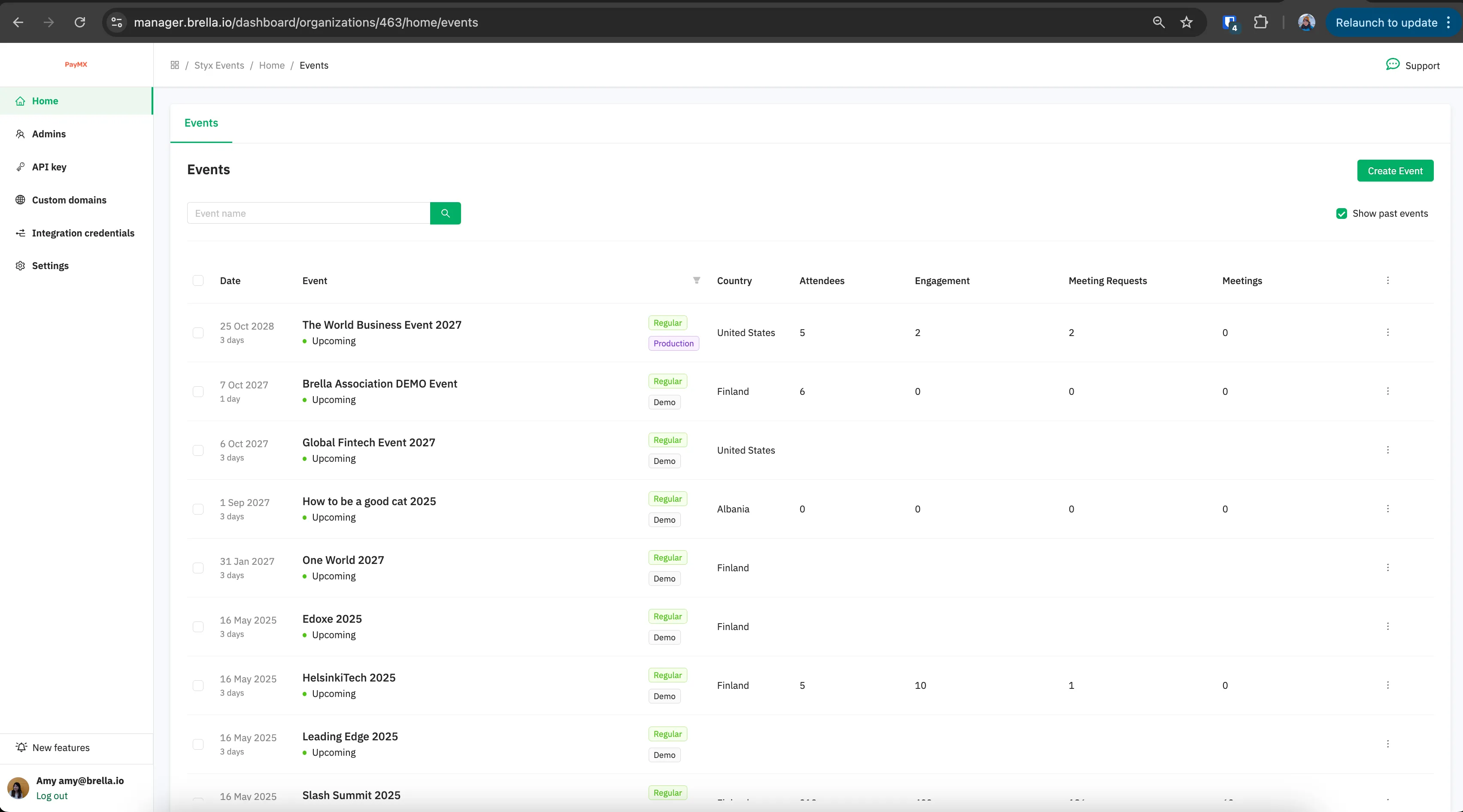Select checkbox for The World Business Event 2027
The image size is (1463, 812).
pos(198,333)
